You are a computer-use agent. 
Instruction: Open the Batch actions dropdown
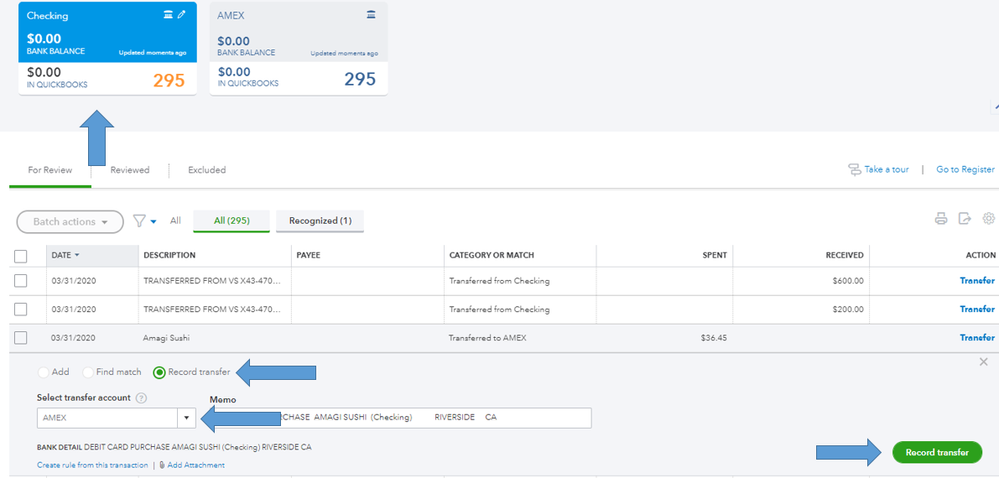tap(70, 221)
